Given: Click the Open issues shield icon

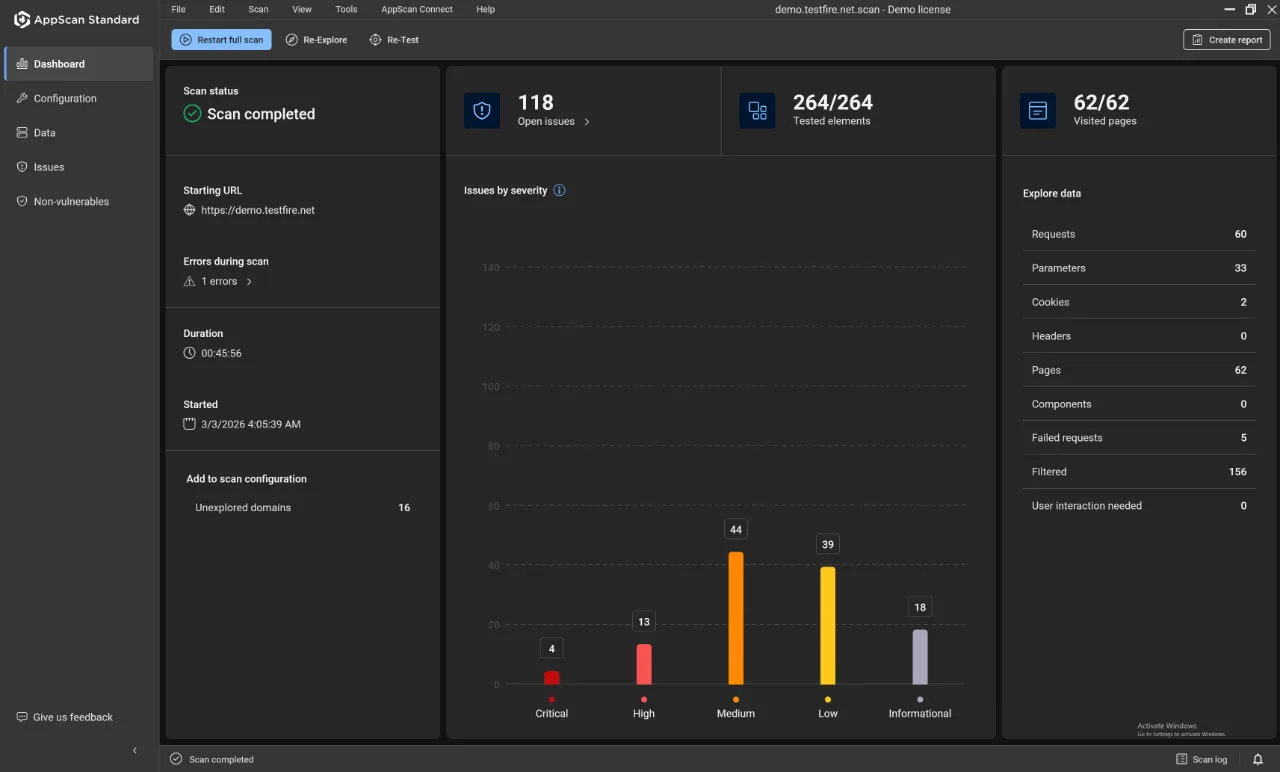Looking at the screenshot, I should click(x=482, y=110).
